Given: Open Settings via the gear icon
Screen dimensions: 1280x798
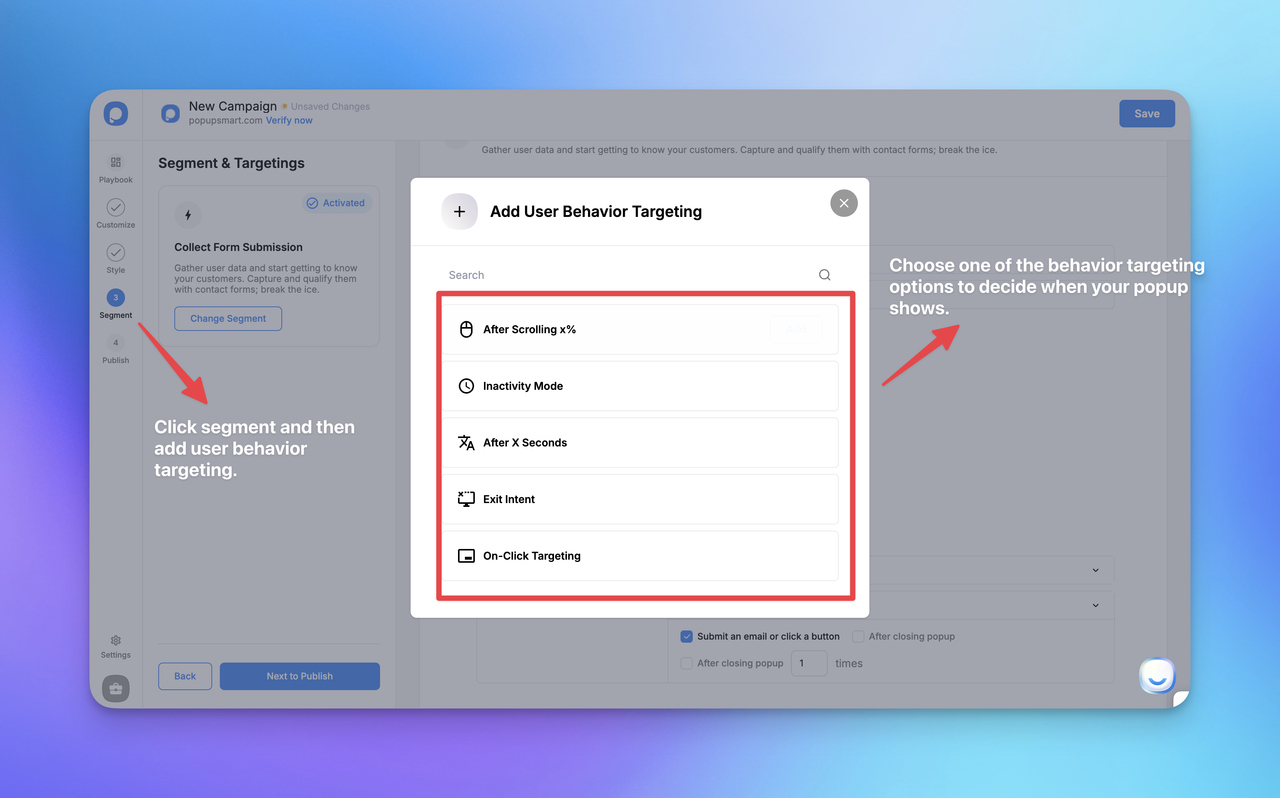Looking at the screenshot, I should 115,641.
